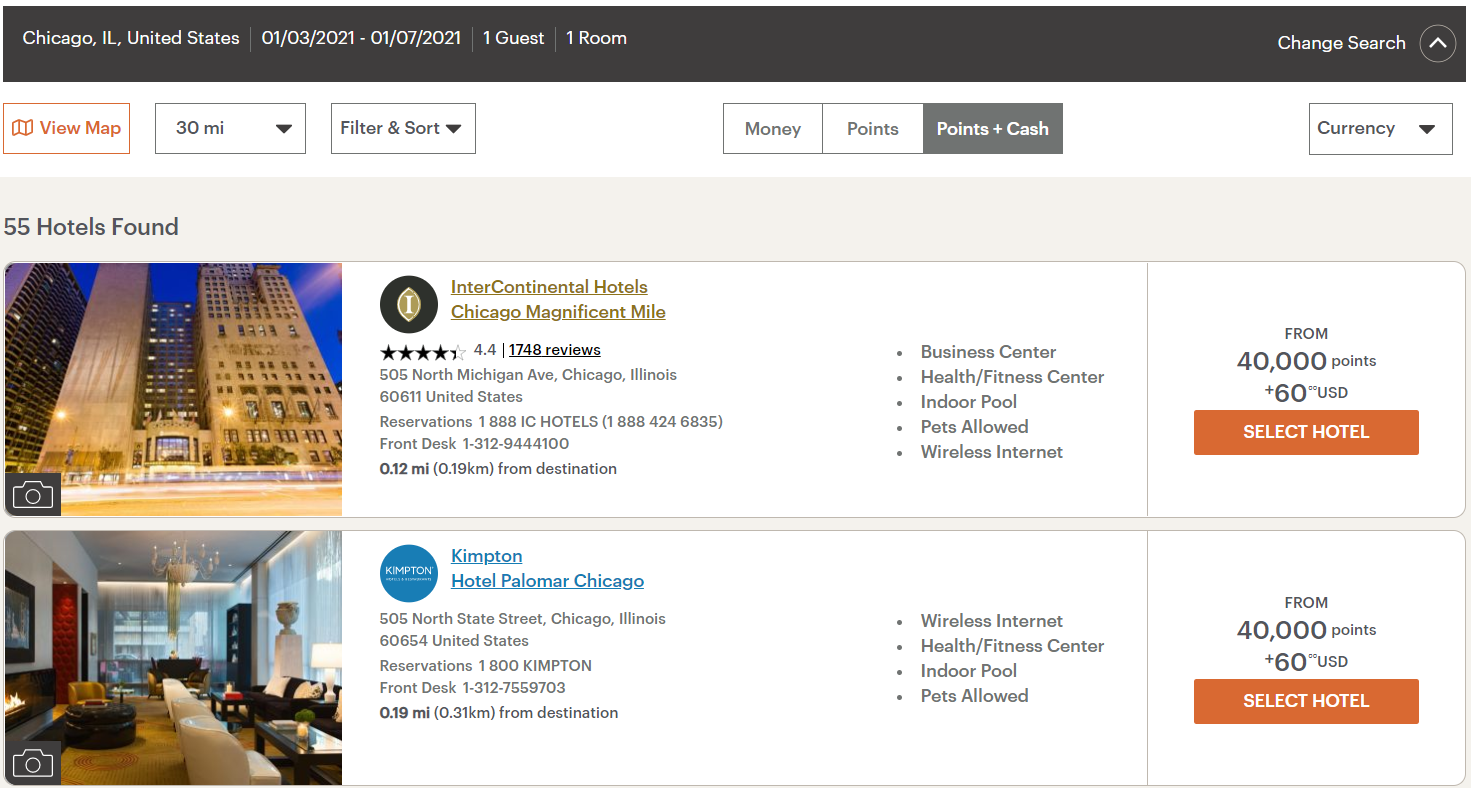Open the 30 mi distance dropdown
The image size is (1471, 788).
tap(230, 128)
